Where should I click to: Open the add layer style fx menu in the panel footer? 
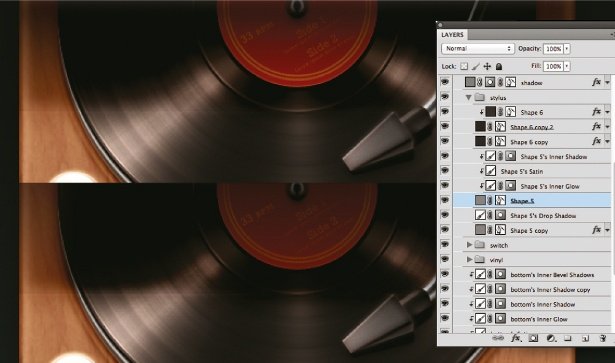click(516, 338)
